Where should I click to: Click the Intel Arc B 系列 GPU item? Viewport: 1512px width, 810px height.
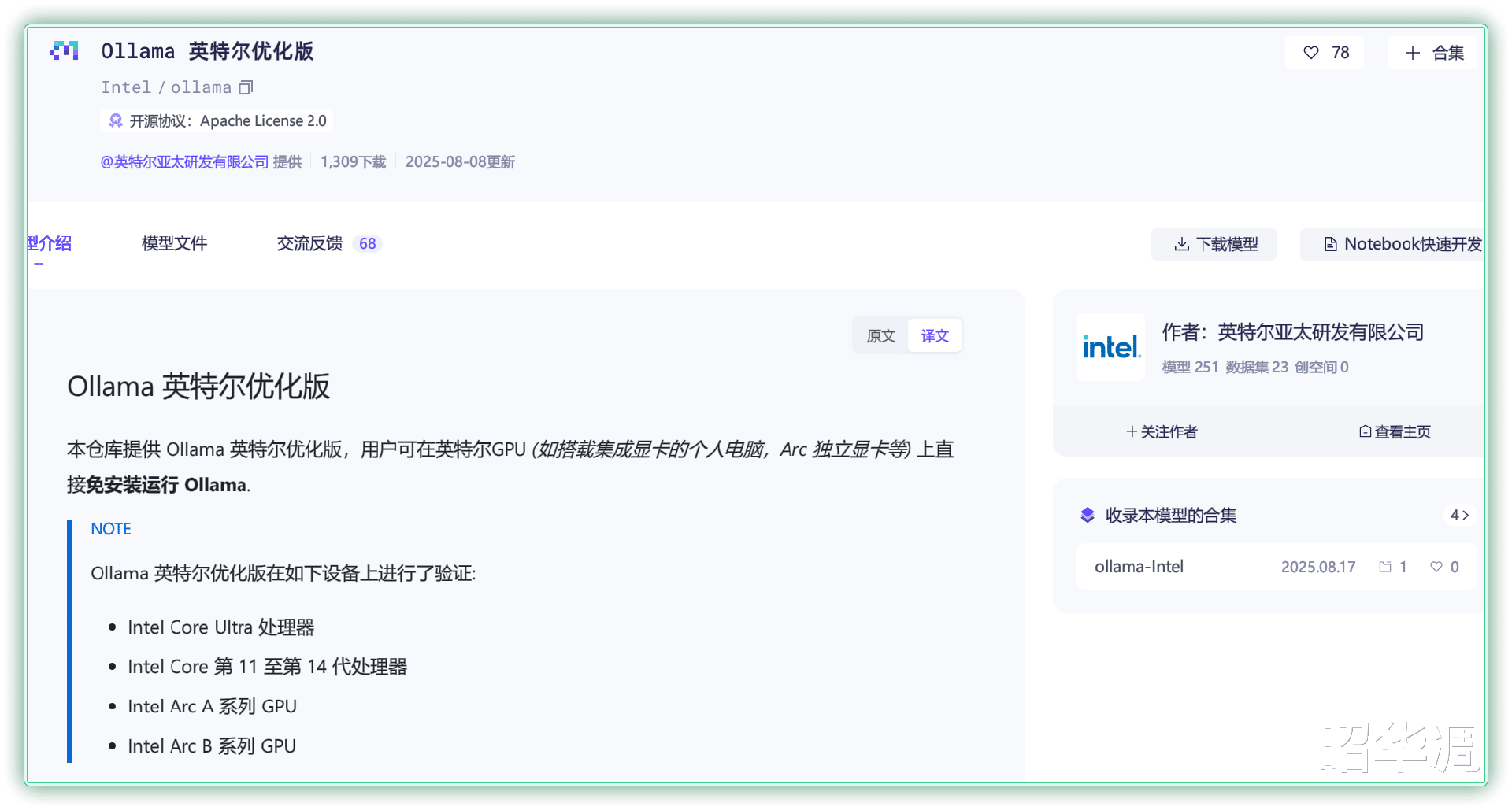(x=212, y=746)
